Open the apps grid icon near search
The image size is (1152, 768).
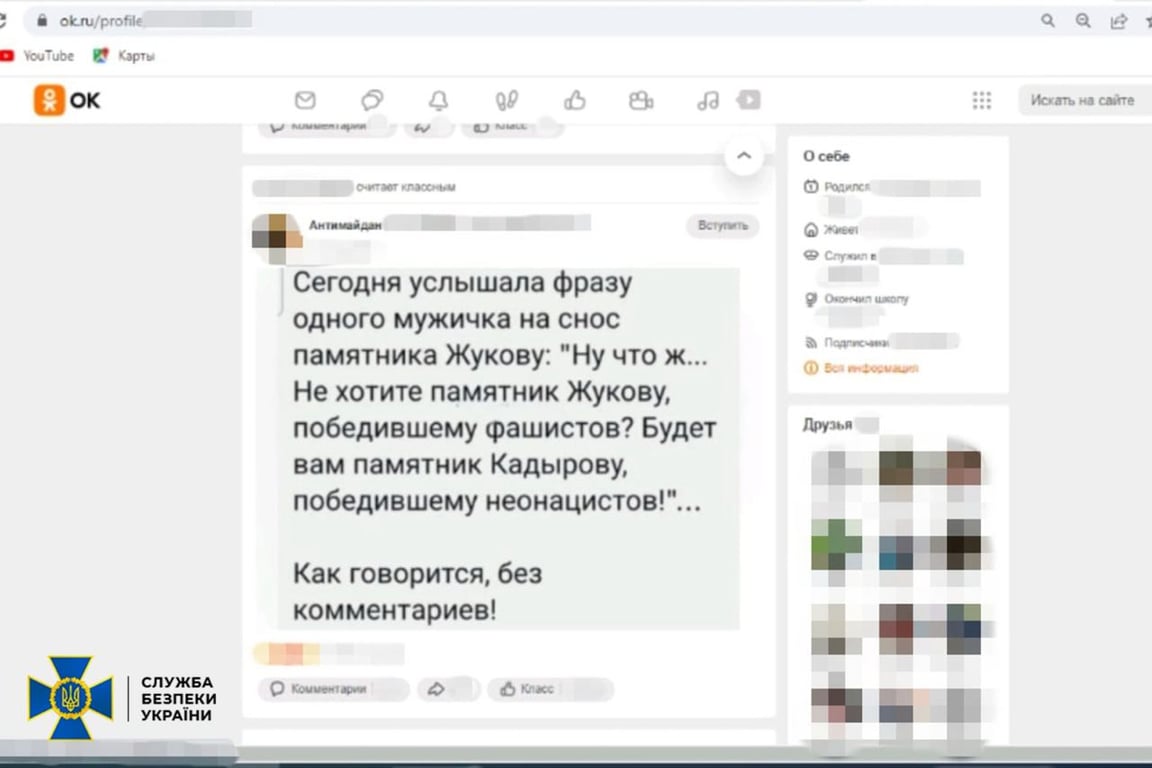981,100
